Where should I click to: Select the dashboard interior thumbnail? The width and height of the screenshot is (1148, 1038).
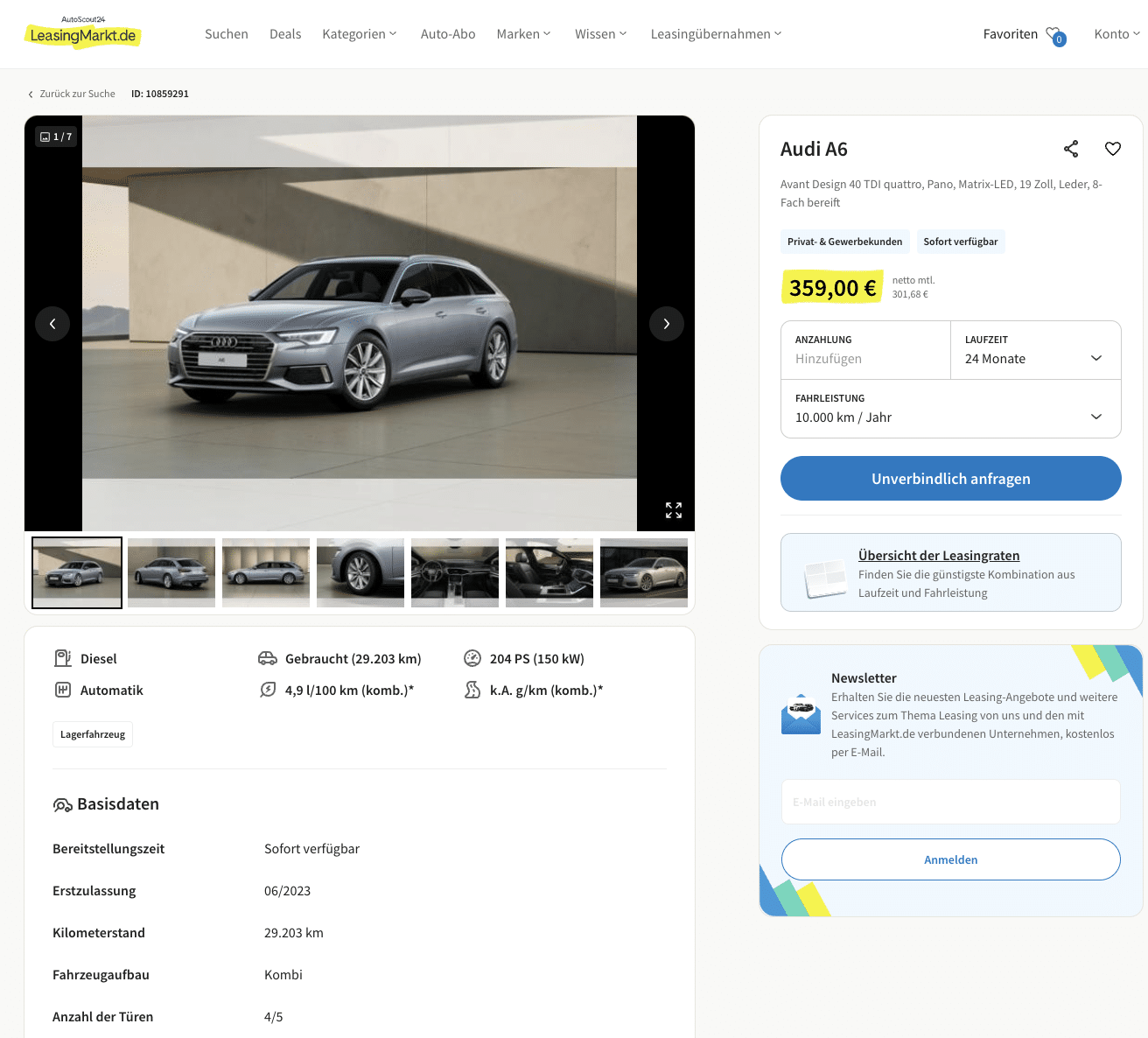coord(455,572)
